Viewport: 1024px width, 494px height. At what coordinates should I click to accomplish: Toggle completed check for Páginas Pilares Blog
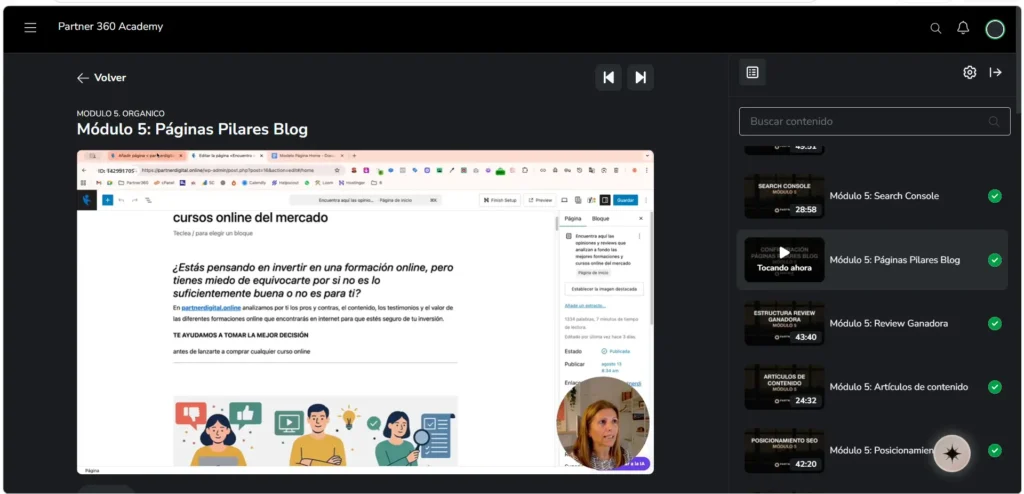click(995, 260)
